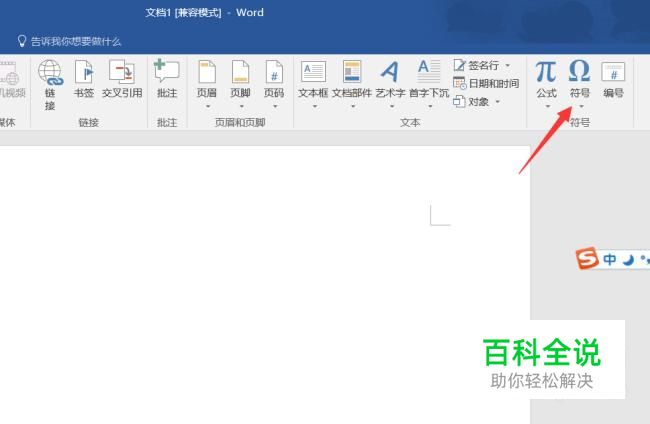Screen dimensions: 650x424
Task: Expand the Text Box dropdown arrow
Action: tap(315, 107)
